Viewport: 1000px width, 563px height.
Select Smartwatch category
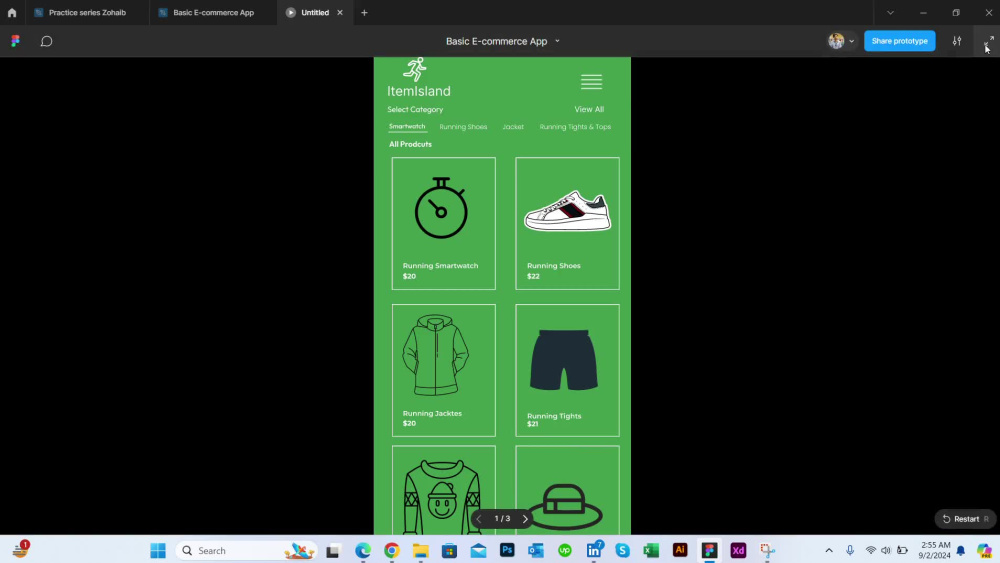click(x=407, y=126)
